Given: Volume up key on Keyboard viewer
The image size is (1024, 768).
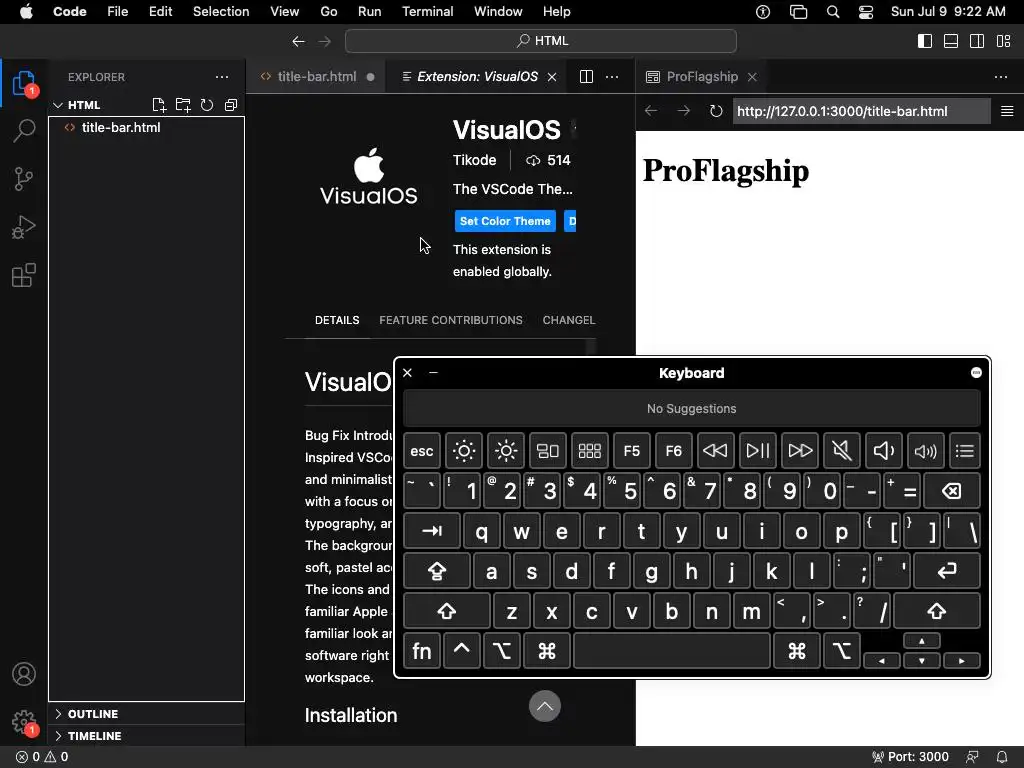Looking at the screenshot, I should [x=925, y=451].
